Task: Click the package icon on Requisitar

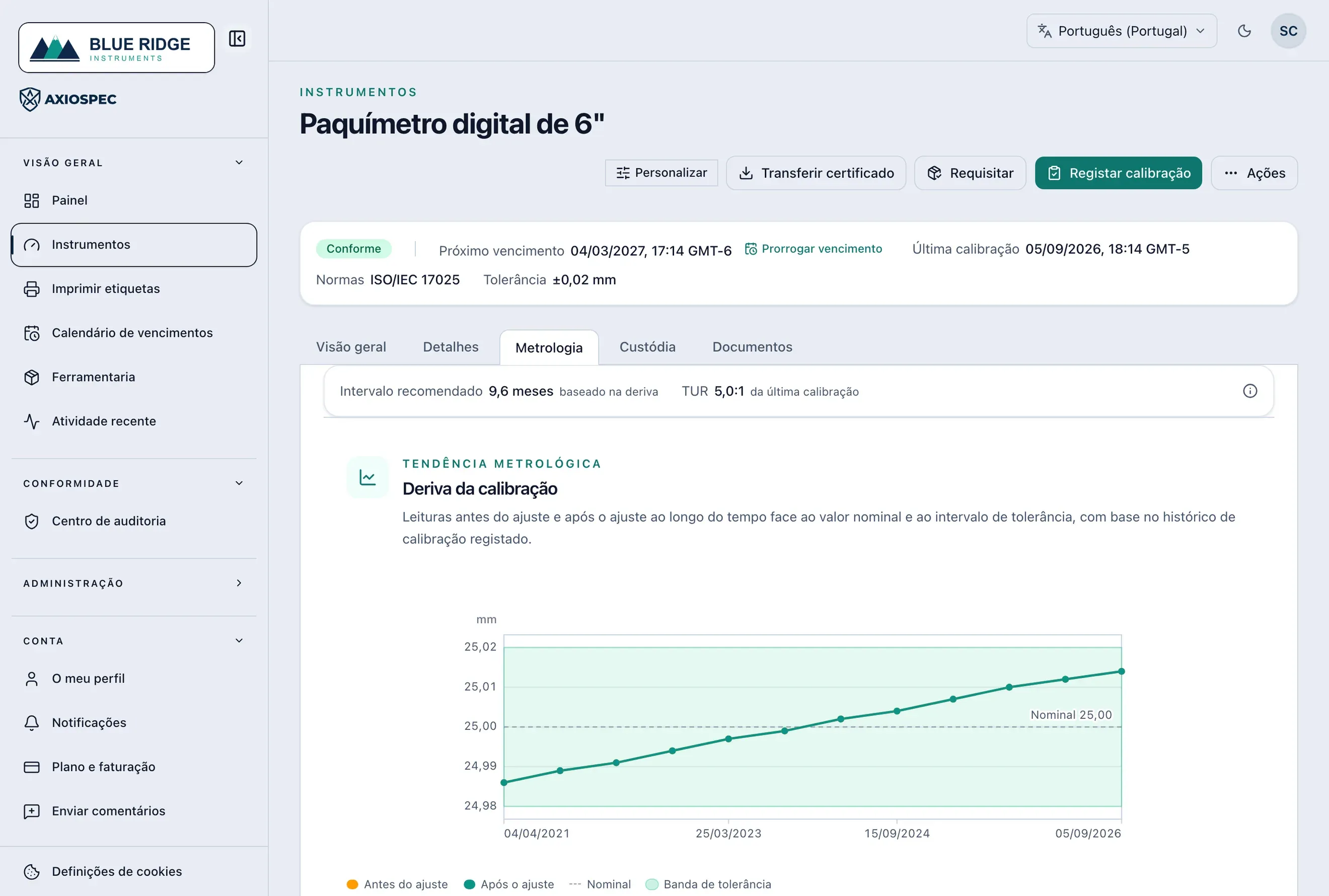Action: click(x=934, y=173)
